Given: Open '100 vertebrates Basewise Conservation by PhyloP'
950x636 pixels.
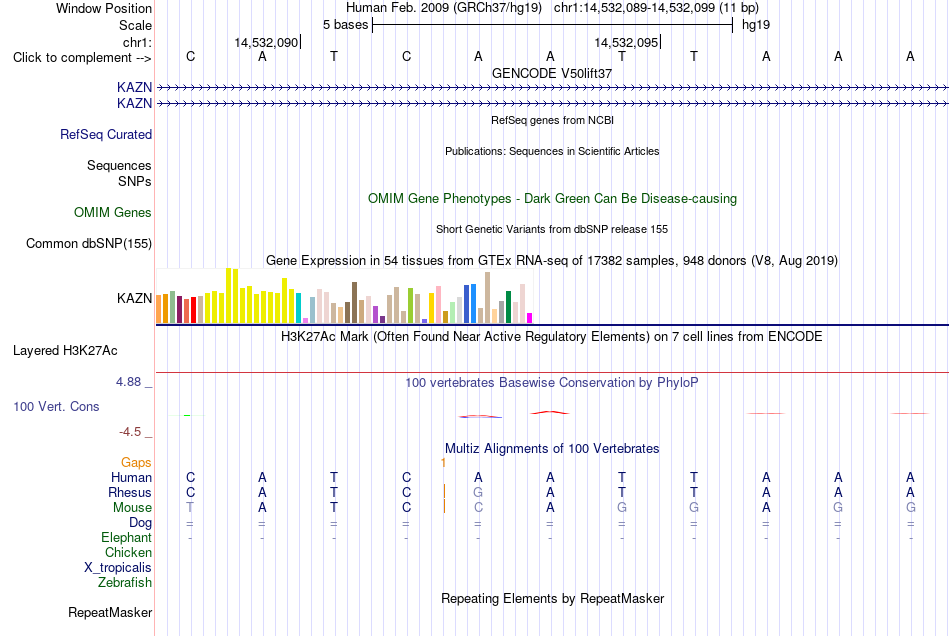Looking at the screenshot, I should tap(552, 383).
